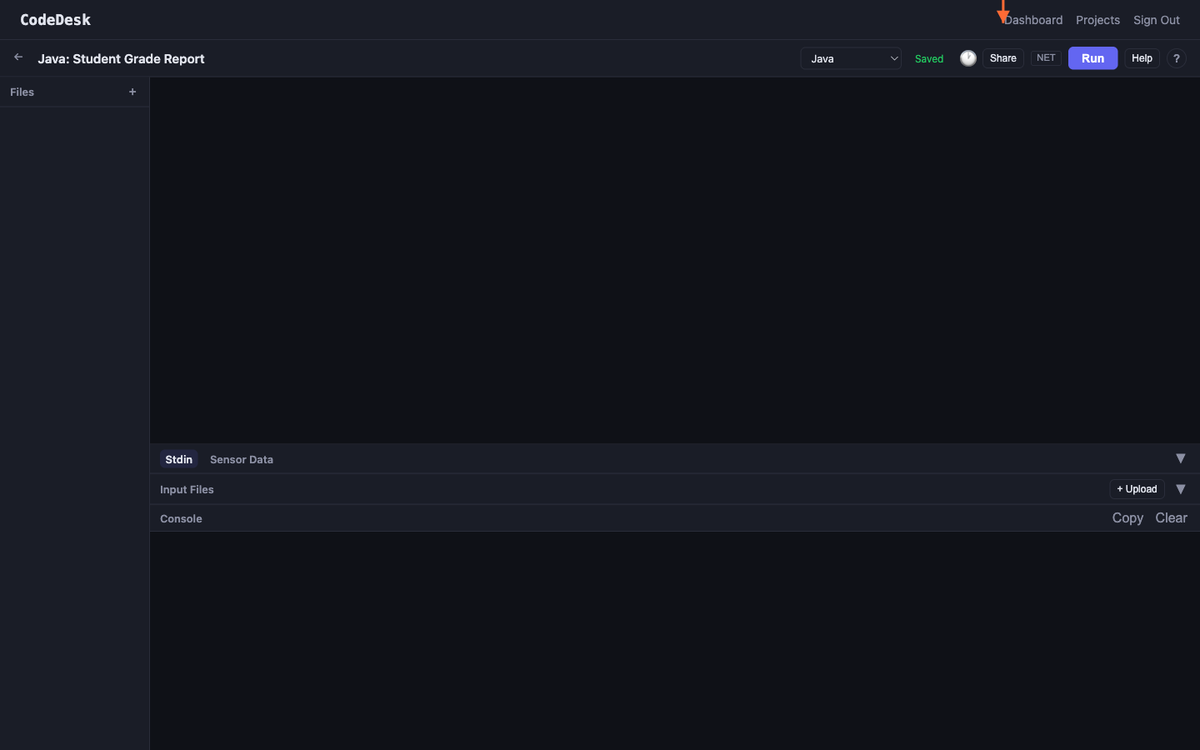Open version history clock icon
This screenshot has width=1200, height=750.
pyautogui.click(x=968, y=58)
